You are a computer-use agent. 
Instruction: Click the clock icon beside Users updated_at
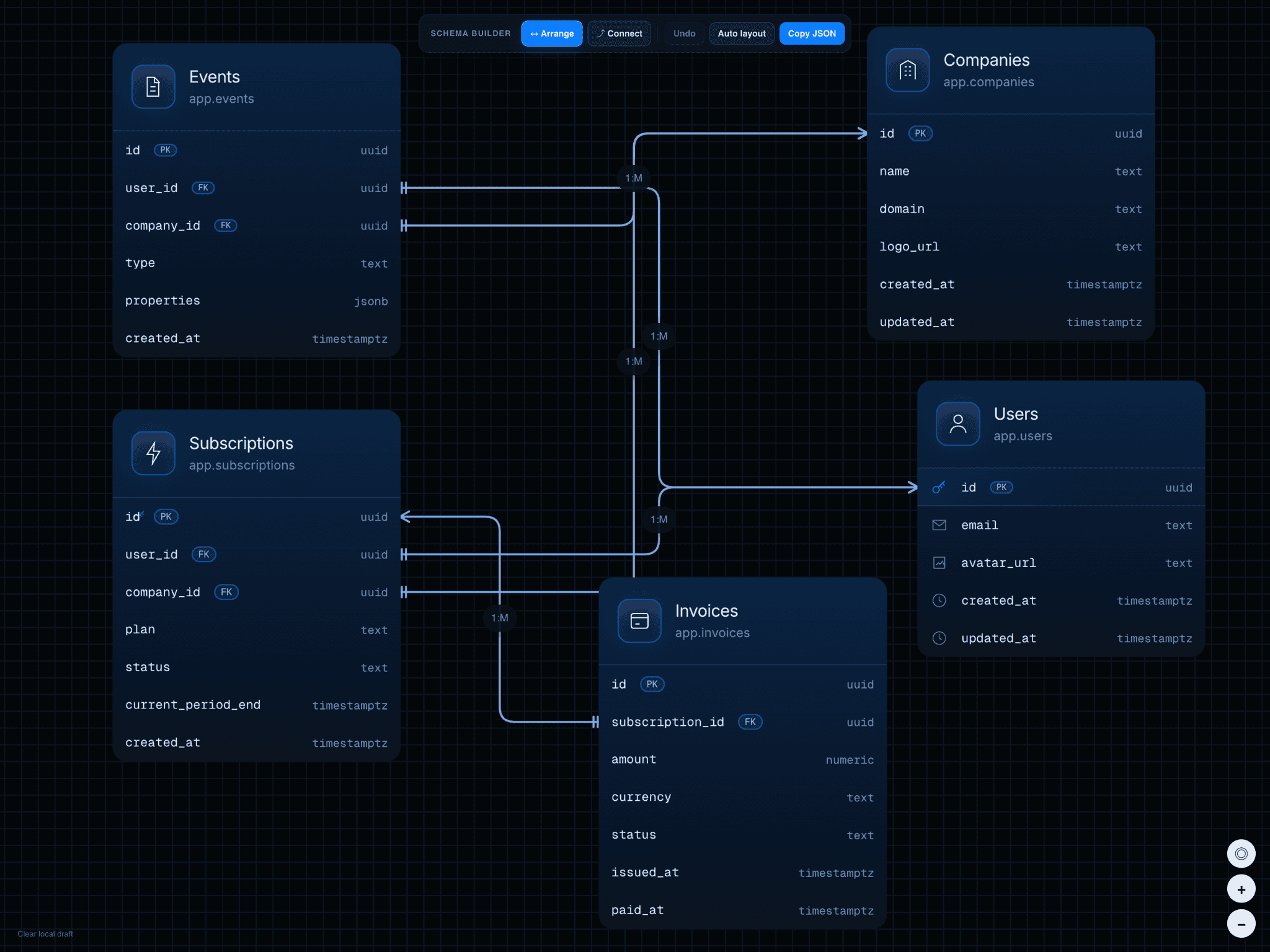point(939,638)
